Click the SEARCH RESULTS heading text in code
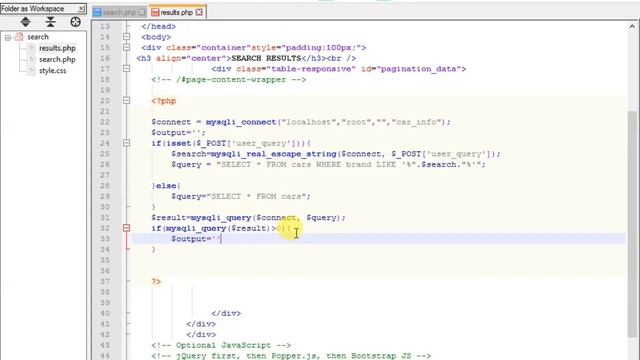 point(266,58)
